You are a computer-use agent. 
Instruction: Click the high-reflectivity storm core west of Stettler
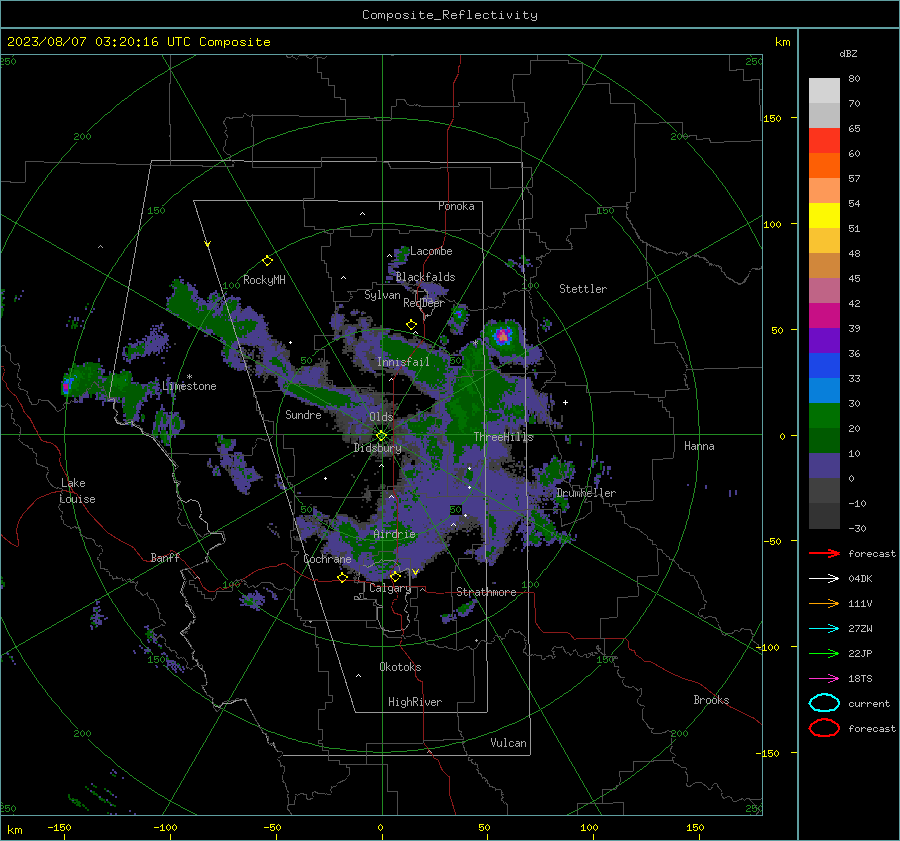point(503,336)
